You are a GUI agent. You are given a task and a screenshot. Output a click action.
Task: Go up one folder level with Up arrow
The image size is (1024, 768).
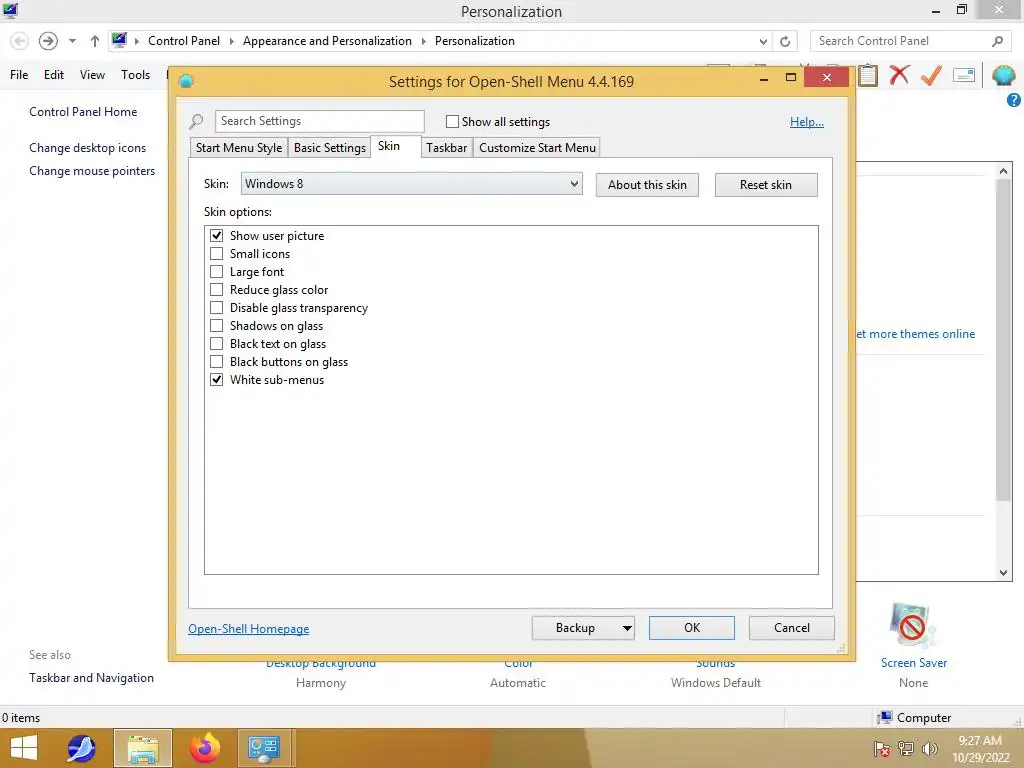click(95, 41)
